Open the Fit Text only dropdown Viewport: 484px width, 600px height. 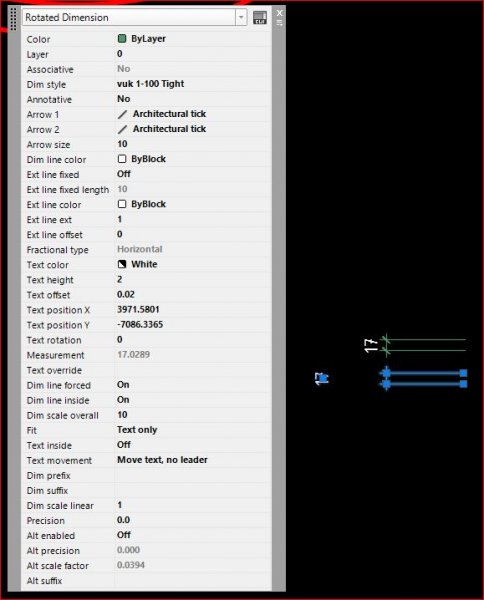pyautogui.click(x=193, y=430)
